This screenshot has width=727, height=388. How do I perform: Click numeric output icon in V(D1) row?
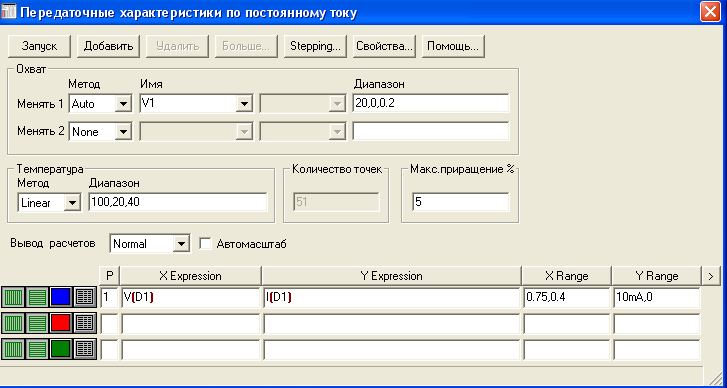pos(85,297)
